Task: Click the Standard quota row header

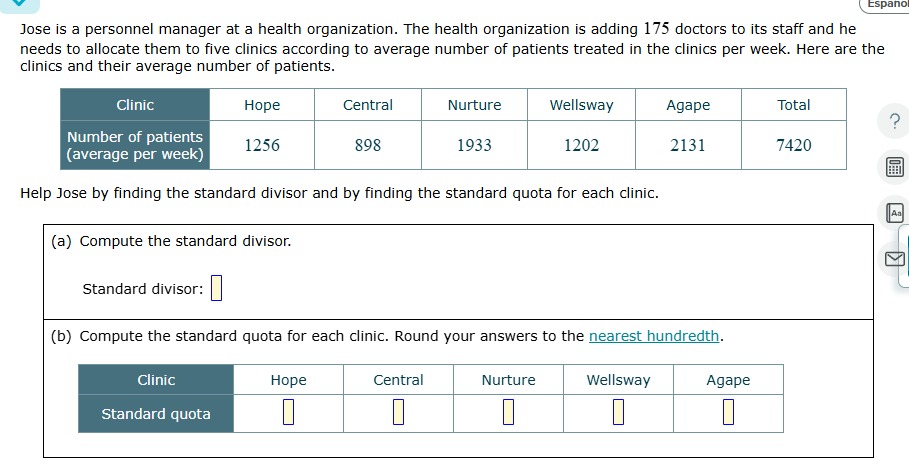Action: coord(156,413)
